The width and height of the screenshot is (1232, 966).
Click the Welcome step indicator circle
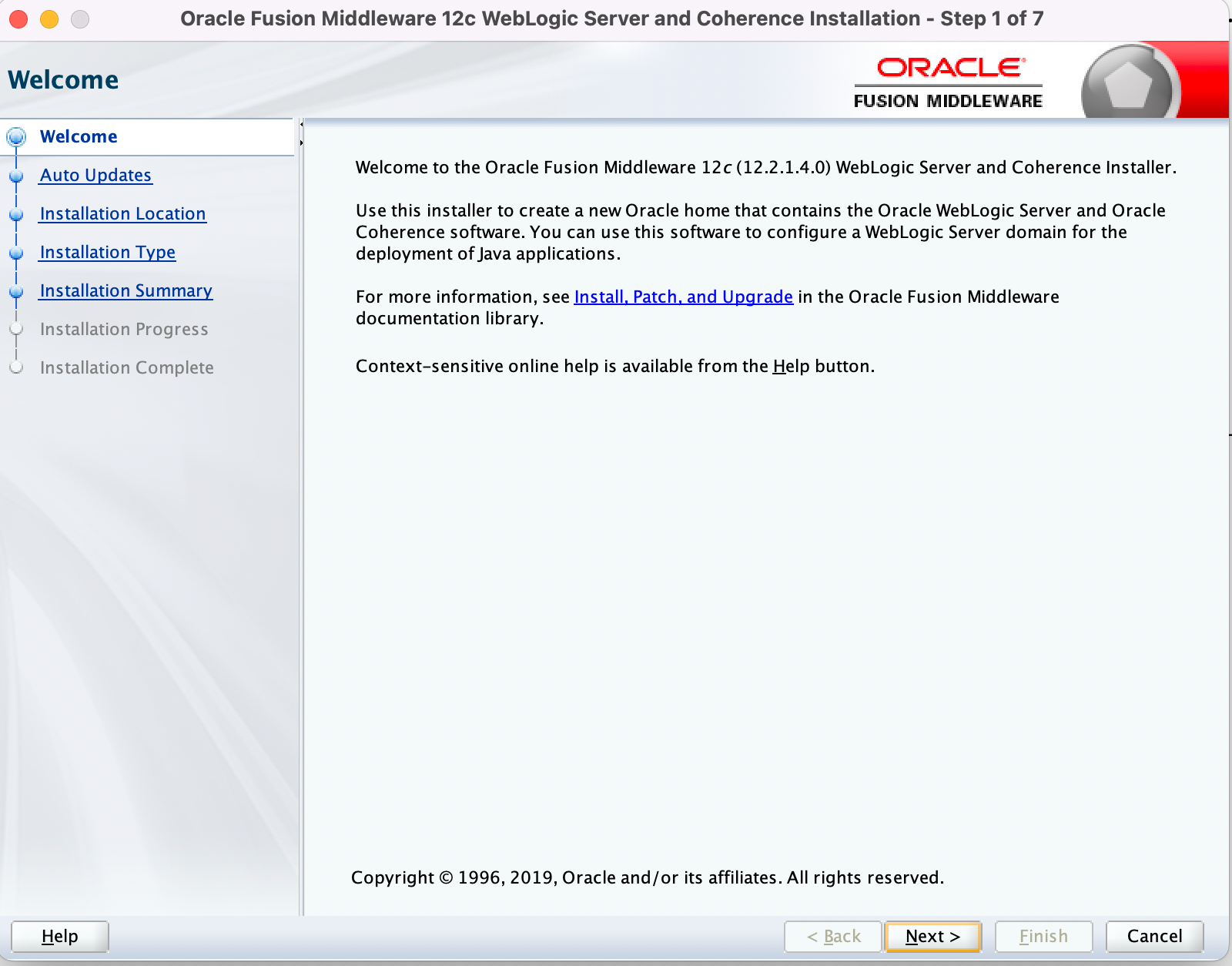(17, 136)
